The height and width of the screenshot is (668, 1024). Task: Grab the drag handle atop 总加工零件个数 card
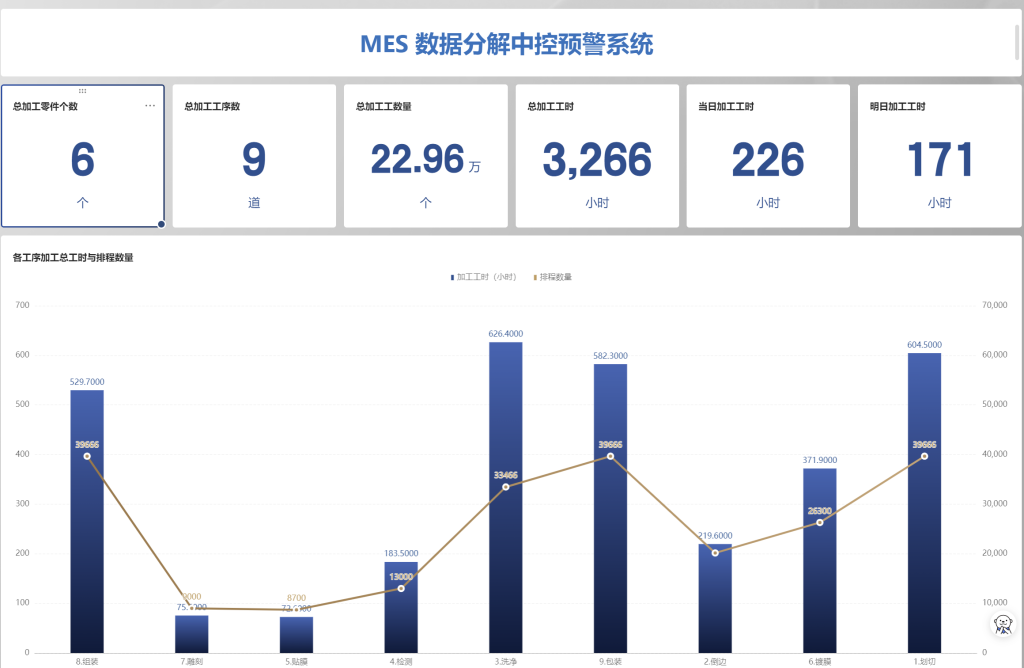click(x=82, y=91)
